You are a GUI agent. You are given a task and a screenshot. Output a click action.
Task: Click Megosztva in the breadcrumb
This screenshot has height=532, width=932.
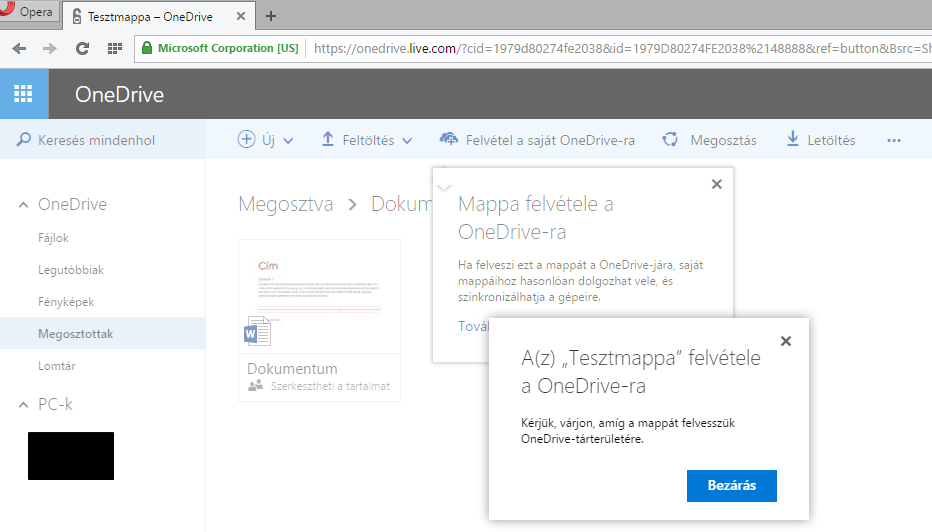[285, 204]
